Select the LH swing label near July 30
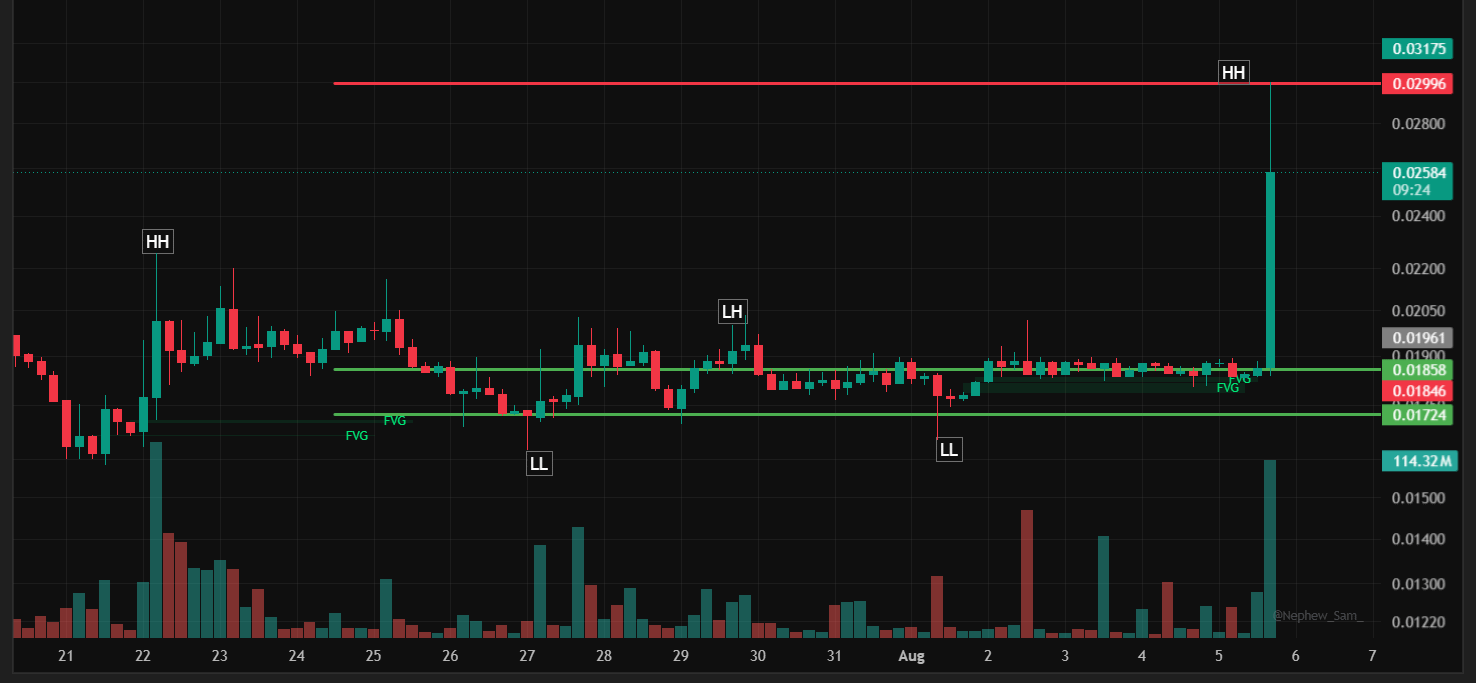The width and height of the screenshot is (1476, 683). (732, 311)
